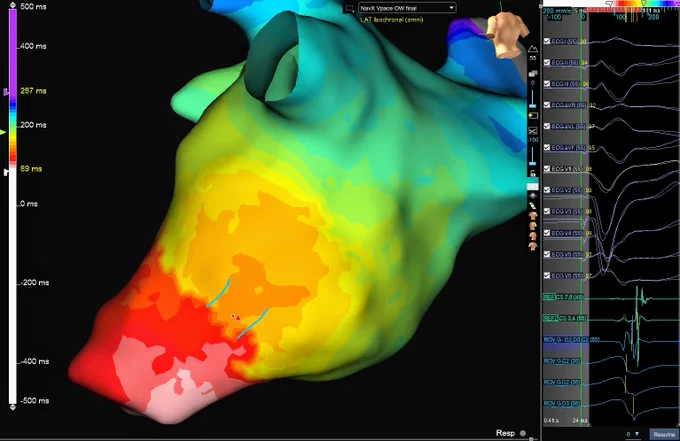Select the ROV G.C2 channel label
Viewport: 680px width, 441px height.
click(562, 361)
